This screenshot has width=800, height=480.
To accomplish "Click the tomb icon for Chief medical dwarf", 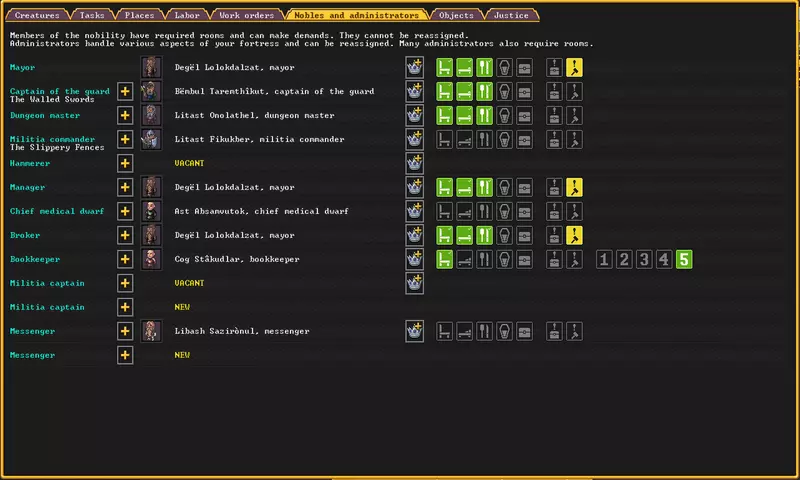I will (x=504, y=211).
